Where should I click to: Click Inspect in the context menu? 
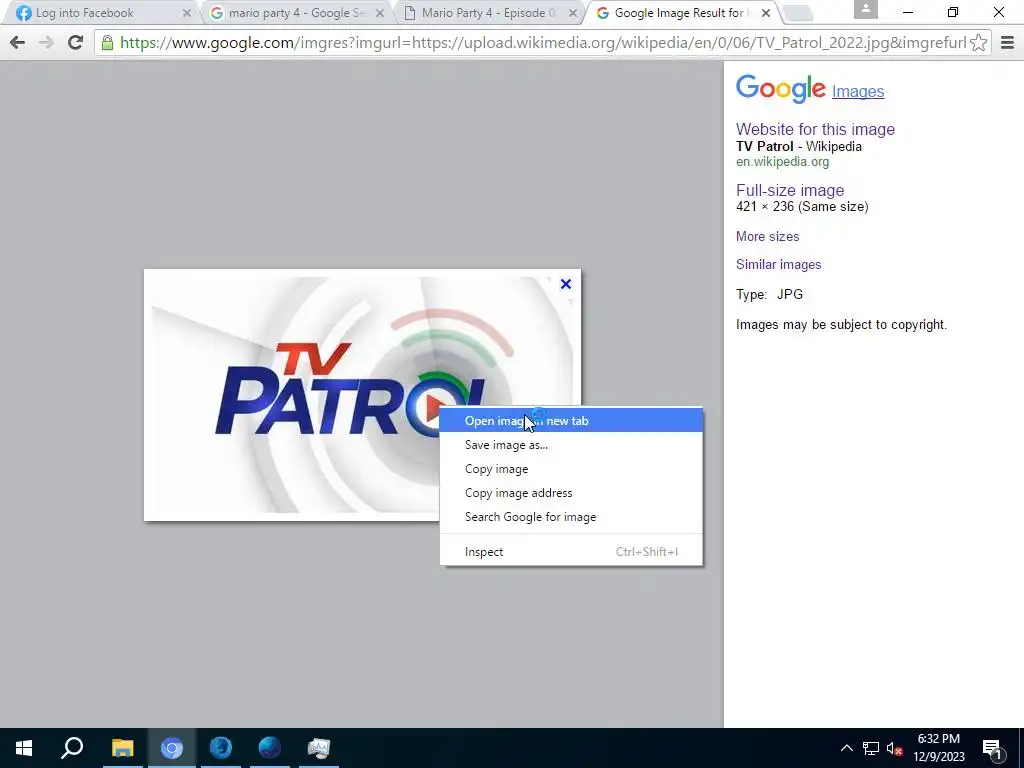[x=571, y=552]
